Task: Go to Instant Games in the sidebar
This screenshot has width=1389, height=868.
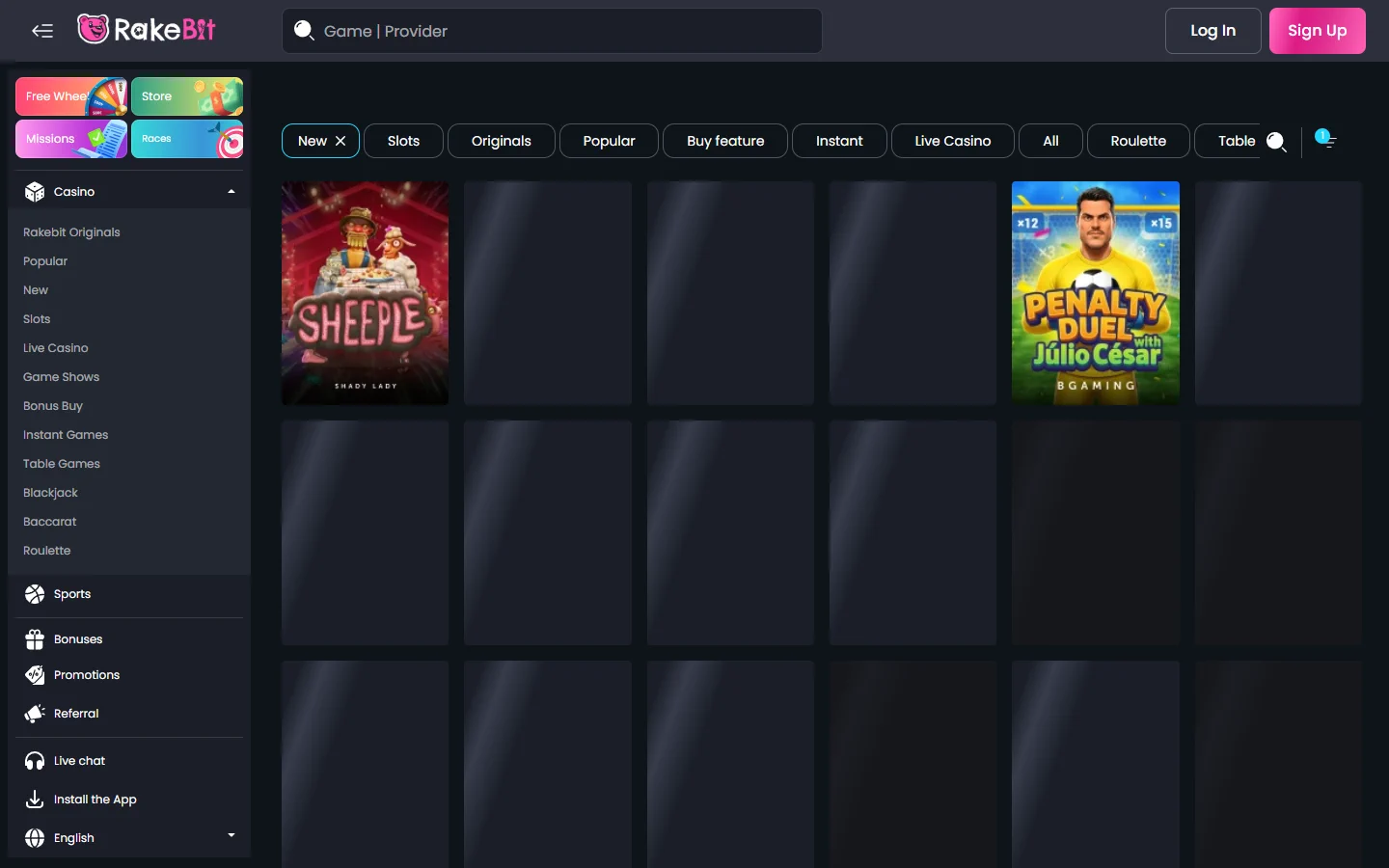Action: [x=66, y=435]
